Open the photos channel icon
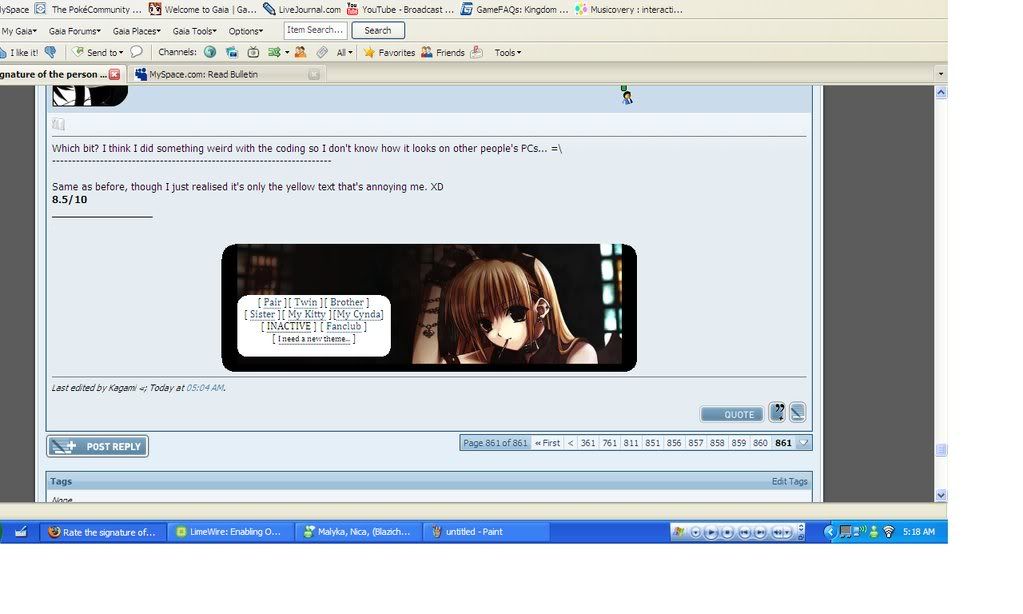This screenshot has height=614, width=1023. pyautogui.click(x=232, y=52)
